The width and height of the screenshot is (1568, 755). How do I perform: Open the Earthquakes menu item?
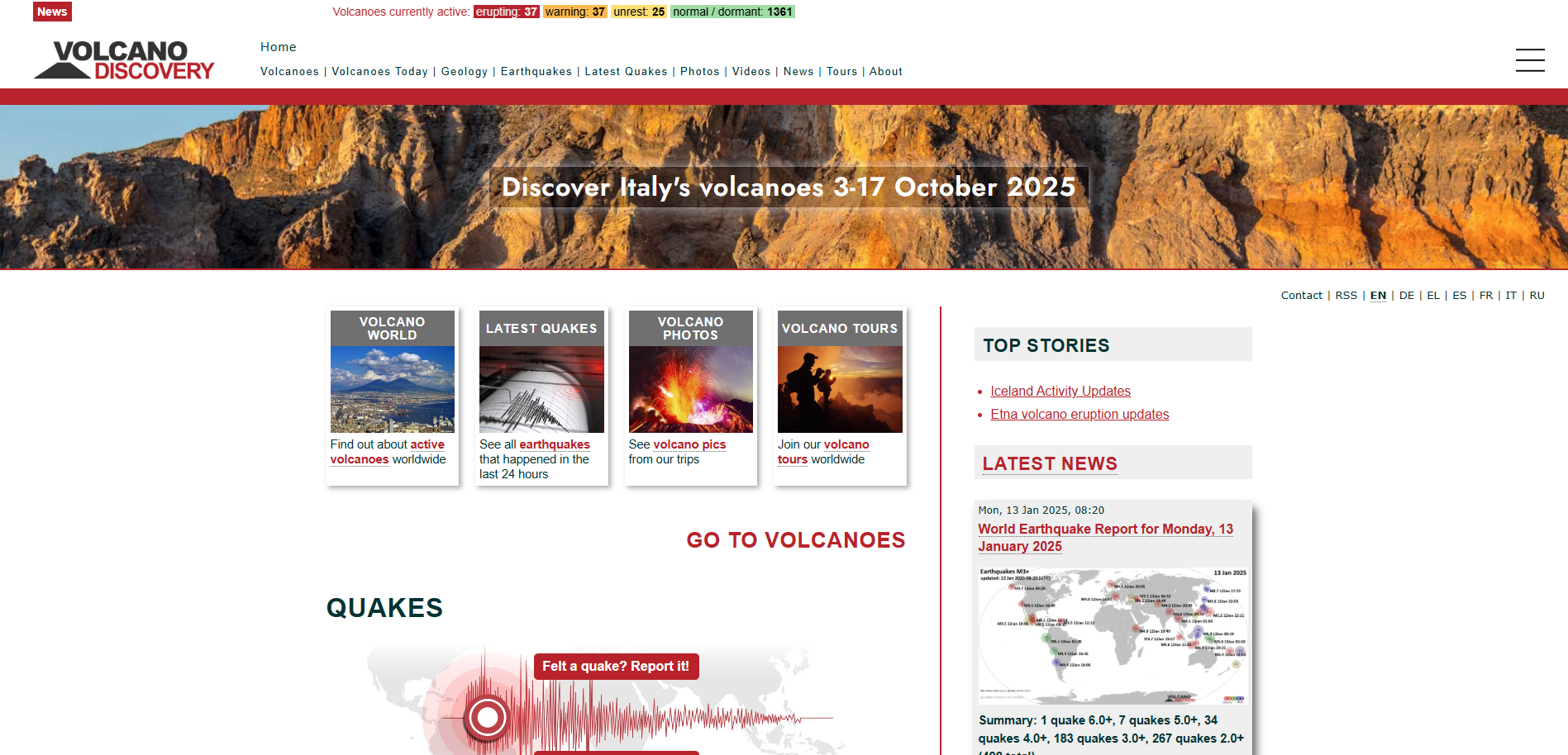(536, 72)
